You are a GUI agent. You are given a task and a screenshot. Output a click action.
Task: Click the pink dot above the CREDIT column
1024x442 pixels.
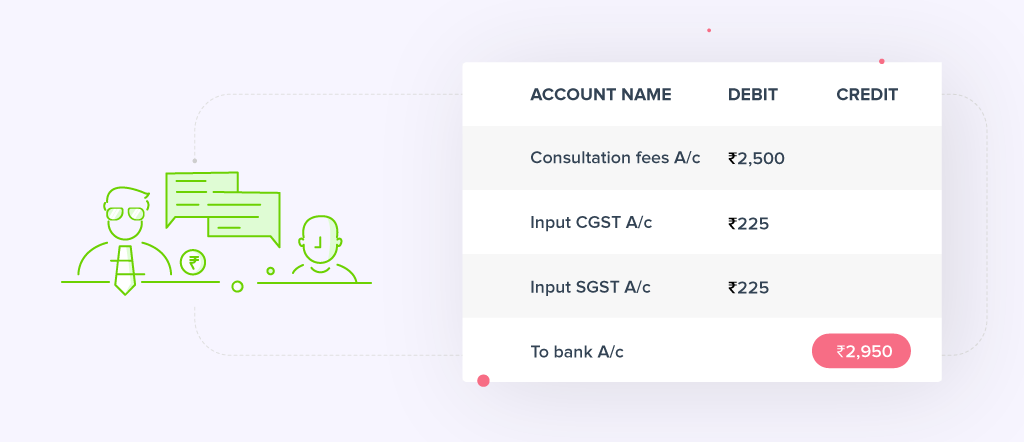[881, 61]
